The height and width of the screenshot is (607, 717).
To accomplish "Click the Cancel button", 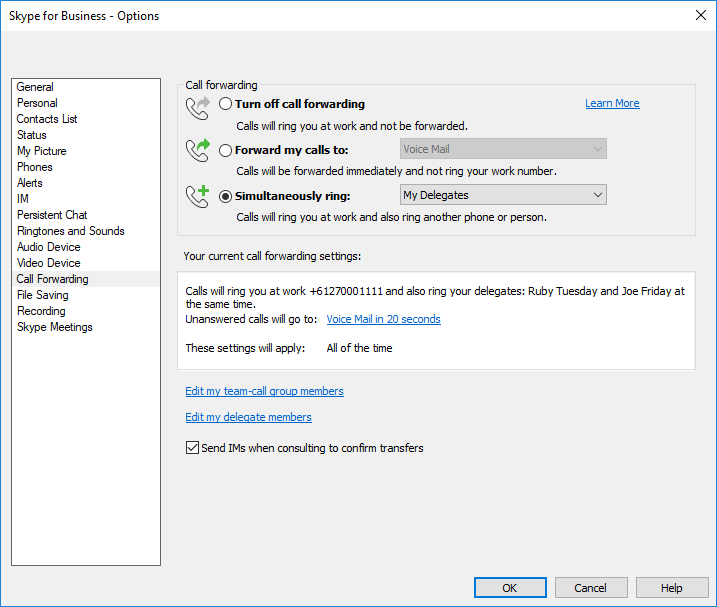I will click(x=591, y=587).
